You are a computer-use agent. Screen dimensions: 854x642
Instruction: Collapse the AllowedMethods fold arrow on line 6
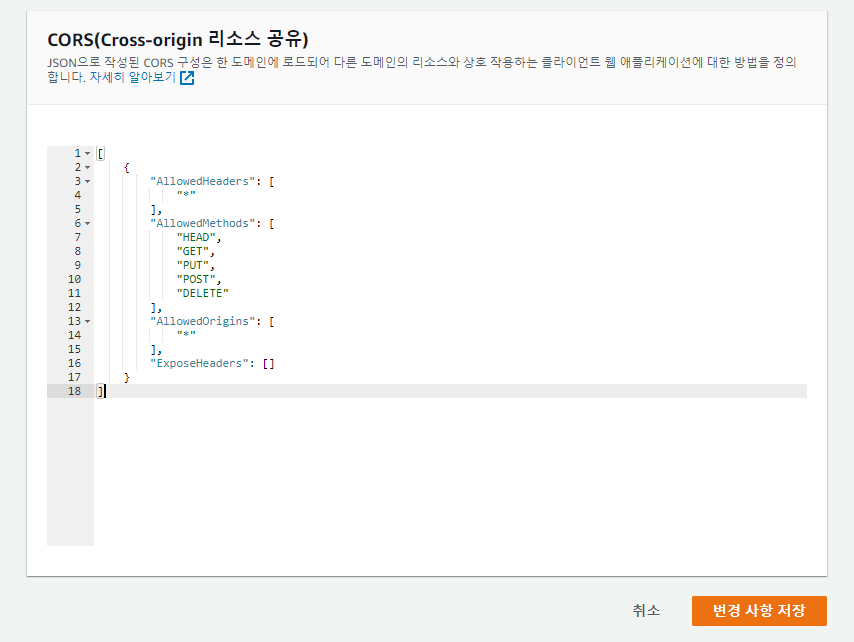coord(87,224)
